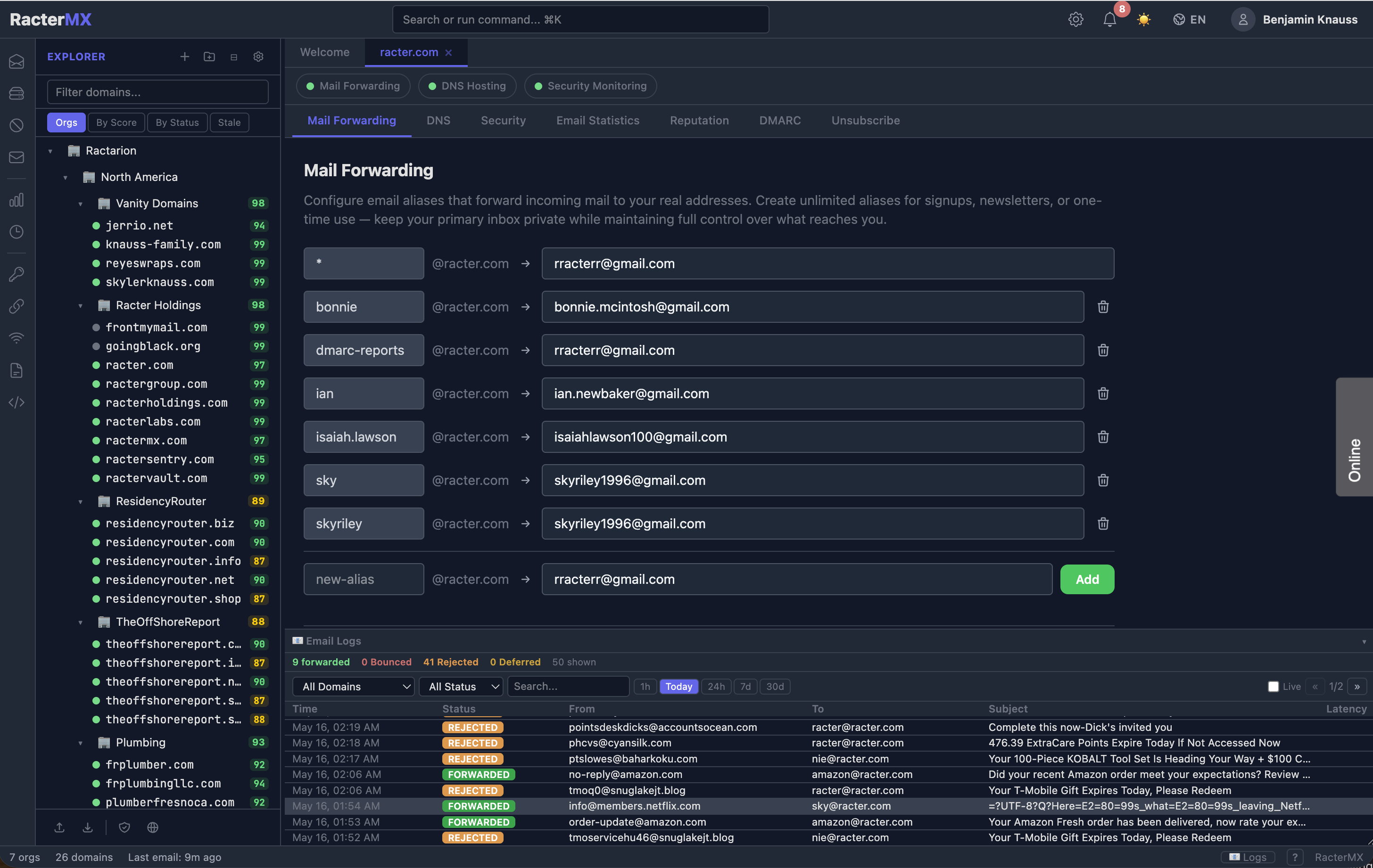Collapse the North America tree node

65,177
